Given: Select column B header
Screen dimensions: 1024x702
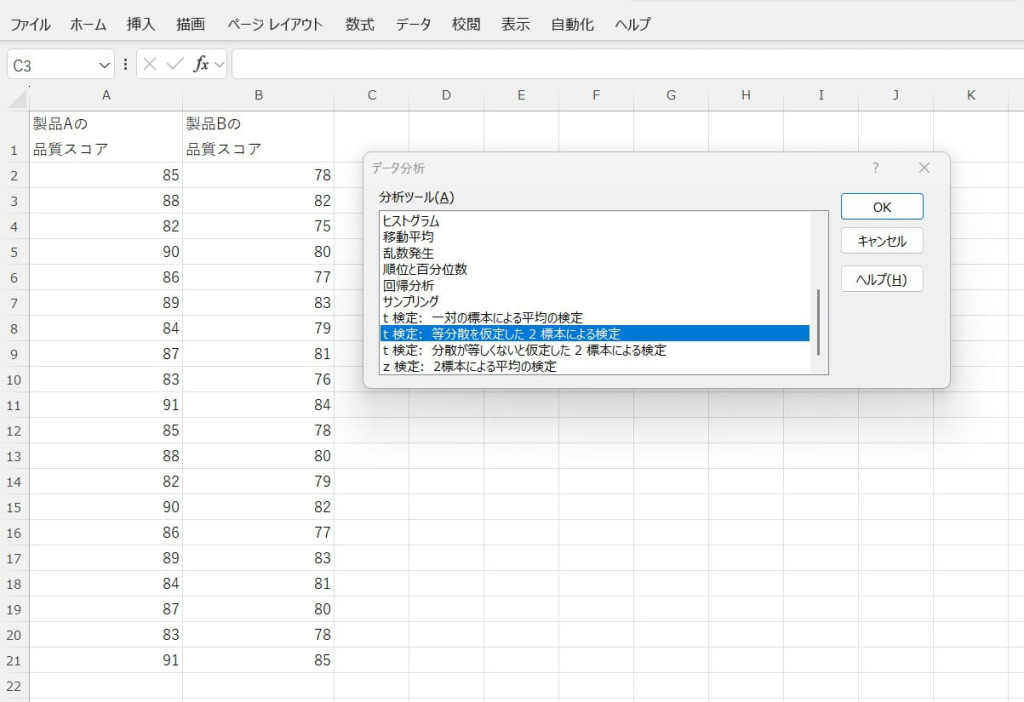Looking at the screenshot, I should tap(258, 96).
